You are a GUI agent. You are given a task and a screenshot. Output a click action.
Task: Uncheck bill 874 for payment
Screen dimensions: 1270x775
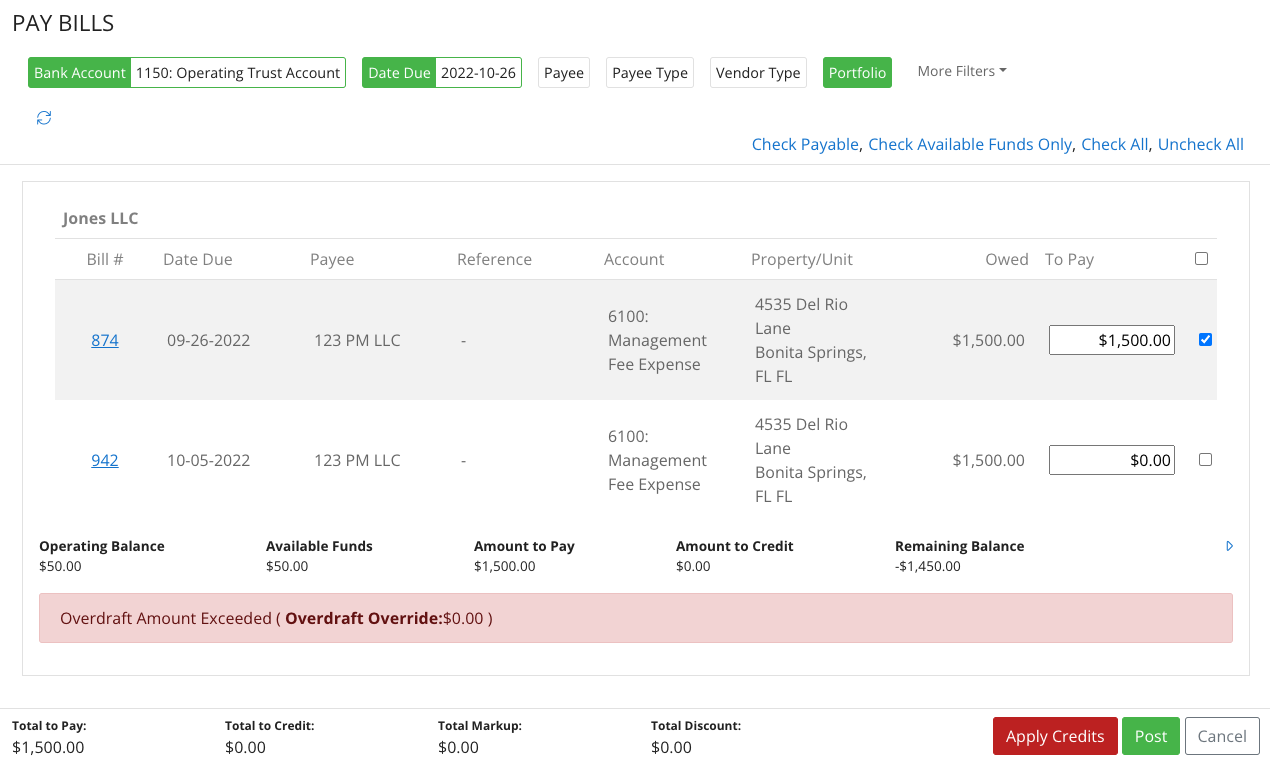(x=1205, y=339)
